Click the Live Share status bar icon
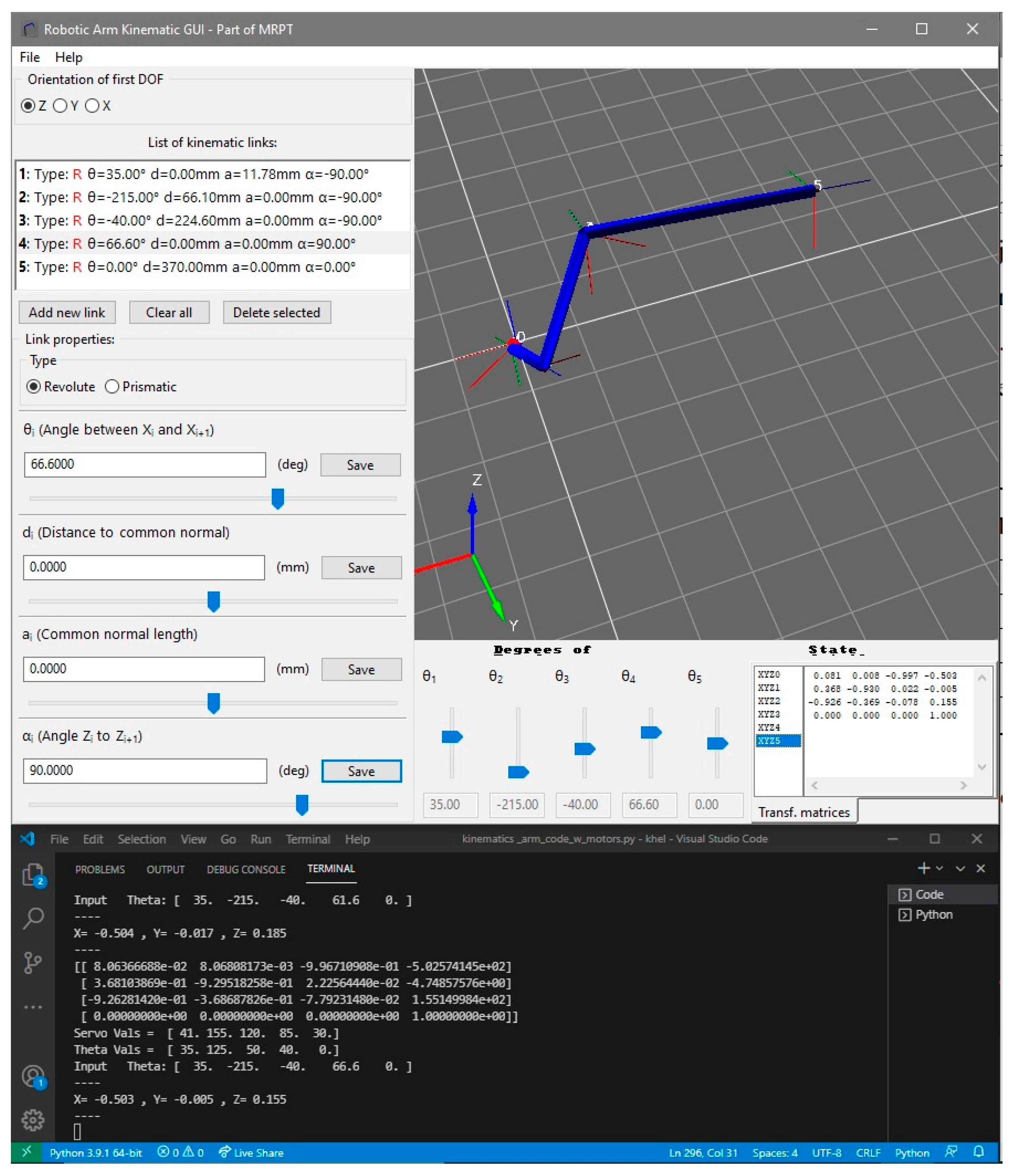This screenshot has width=1011, height=1176. click(x=251, y=1152)
